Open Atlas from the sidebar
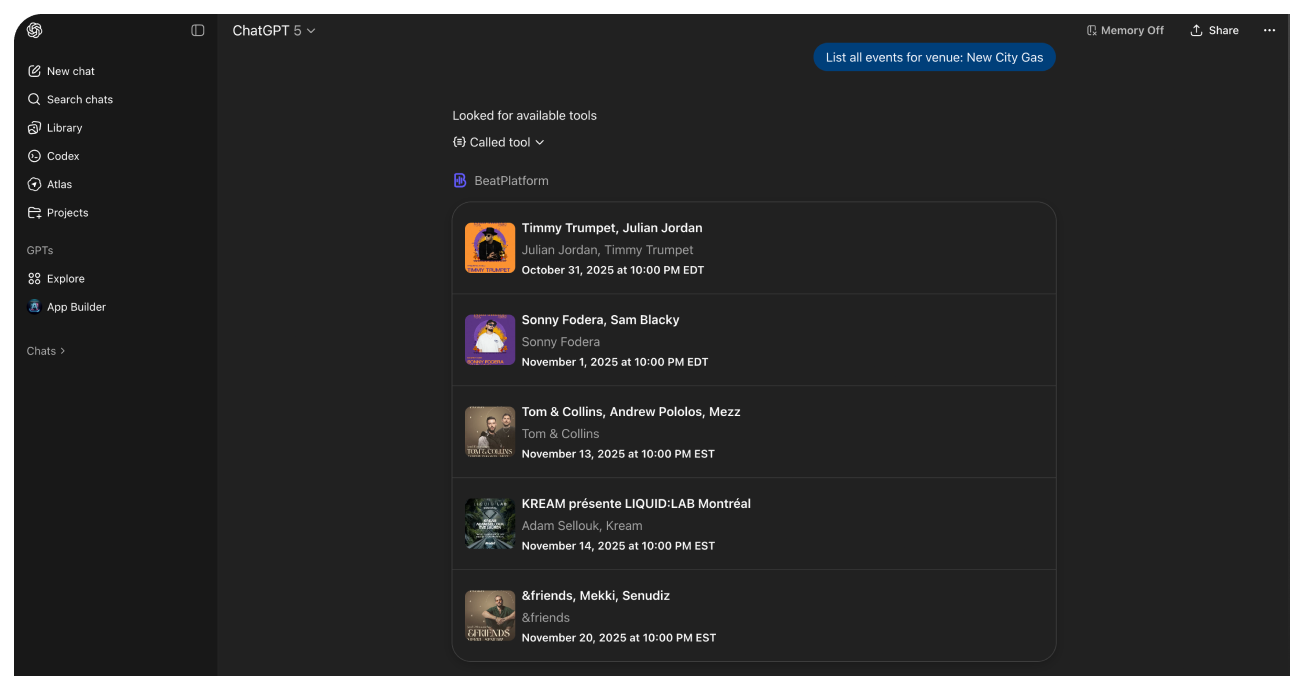 coord(59,184)
